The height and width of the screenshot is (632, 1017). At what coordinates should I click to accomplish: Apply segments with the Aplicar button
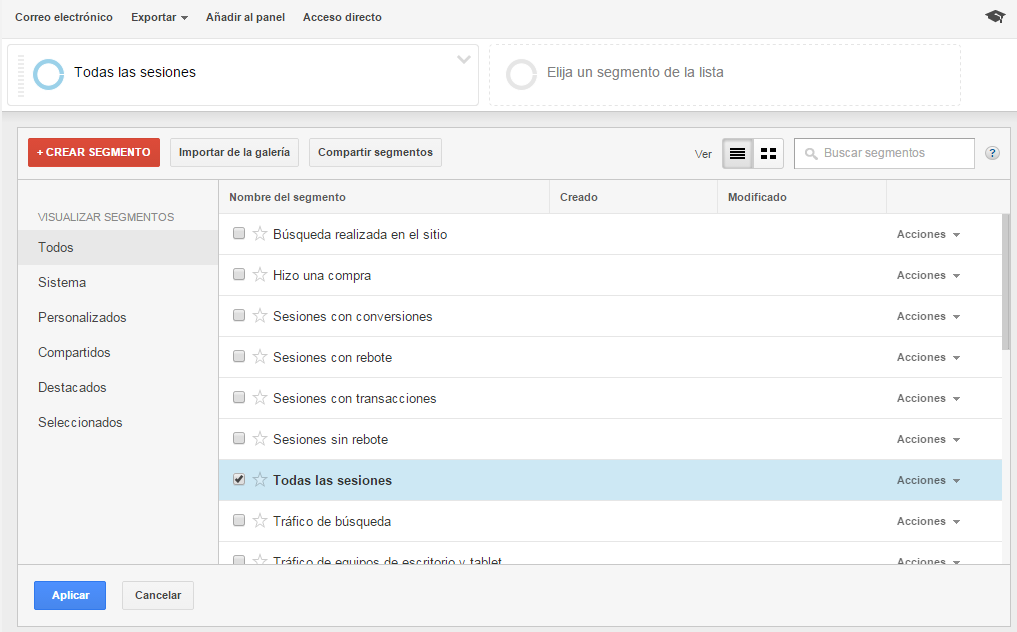tap(69, 595)
